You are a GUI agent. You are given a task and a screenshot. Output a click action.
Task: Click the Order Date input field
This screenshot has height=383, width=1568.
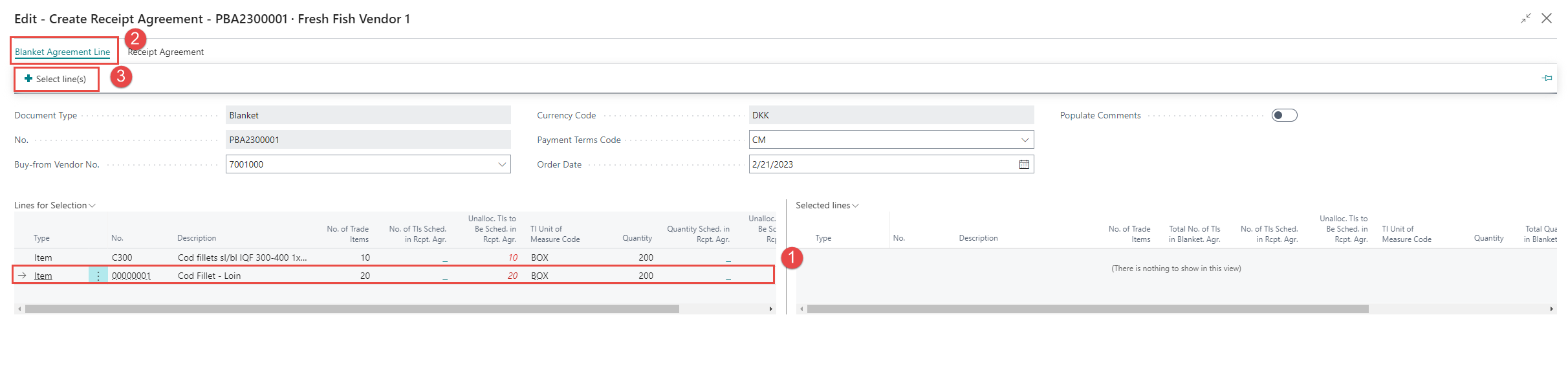[x=880, y=164]
